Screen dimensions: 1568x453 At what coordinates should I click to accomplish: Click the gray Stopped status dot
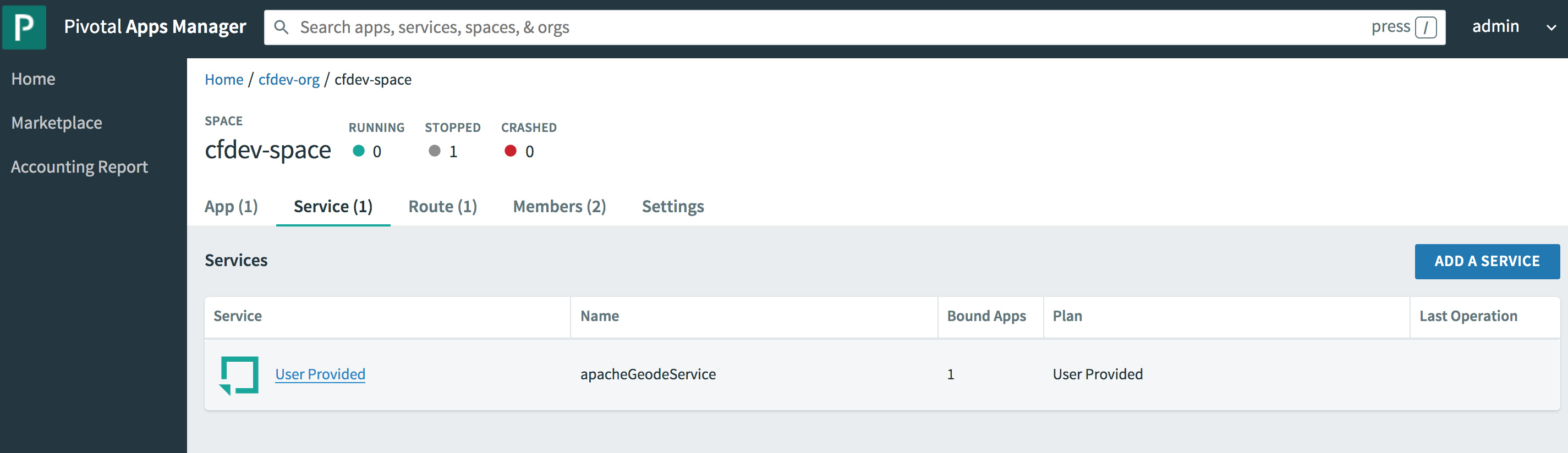tap(434, 151)
